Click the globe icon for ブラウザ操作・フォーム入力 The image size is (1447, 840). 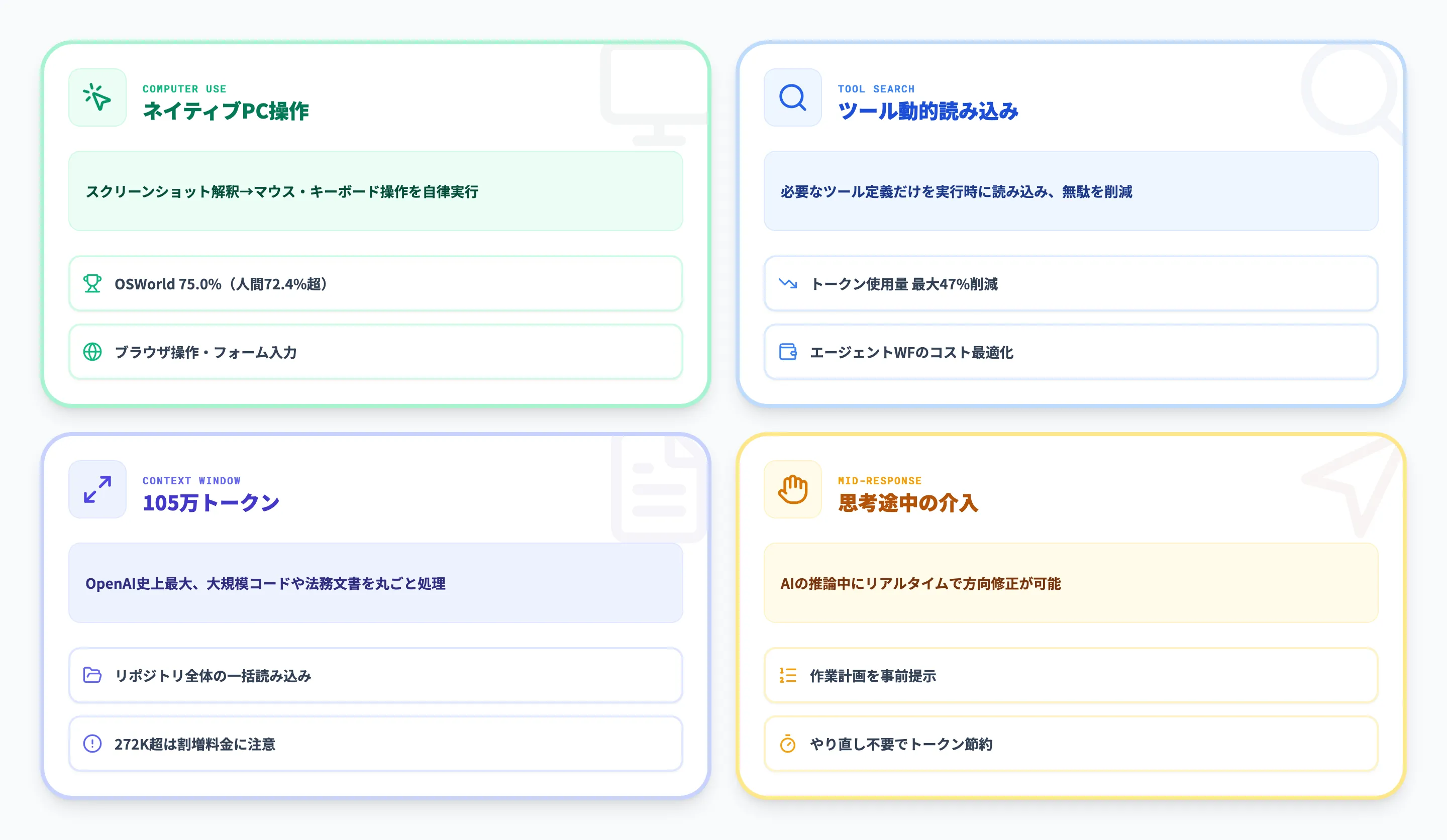pyautogui.click(x=92, y=353)
